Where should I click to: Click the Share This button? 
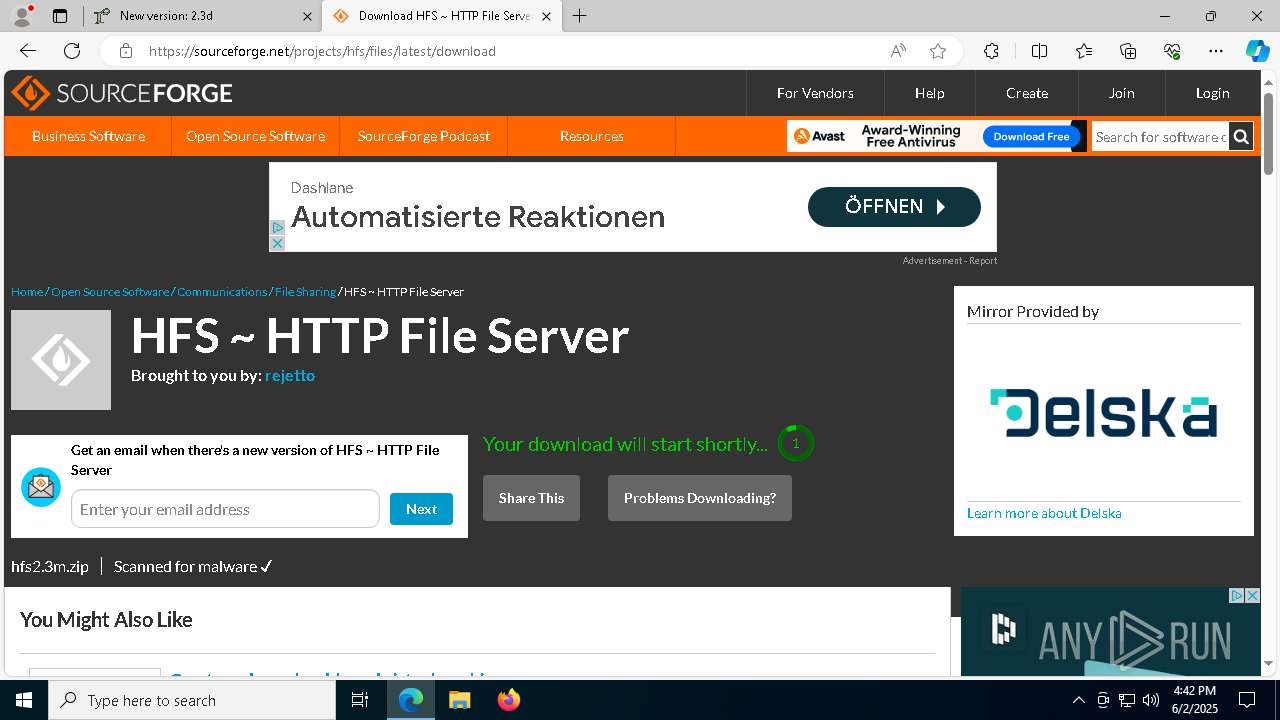click(x=531, y=498)
